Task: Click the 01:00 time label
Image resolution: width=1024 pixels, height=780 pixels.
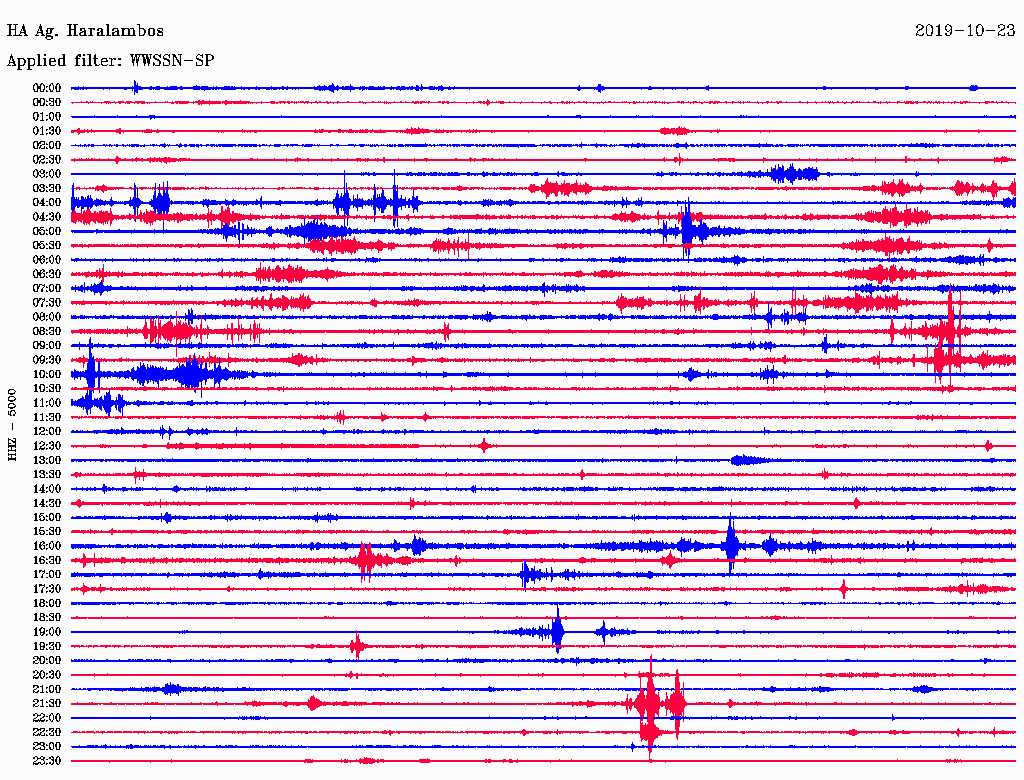Action: click(x=47, y=116)
